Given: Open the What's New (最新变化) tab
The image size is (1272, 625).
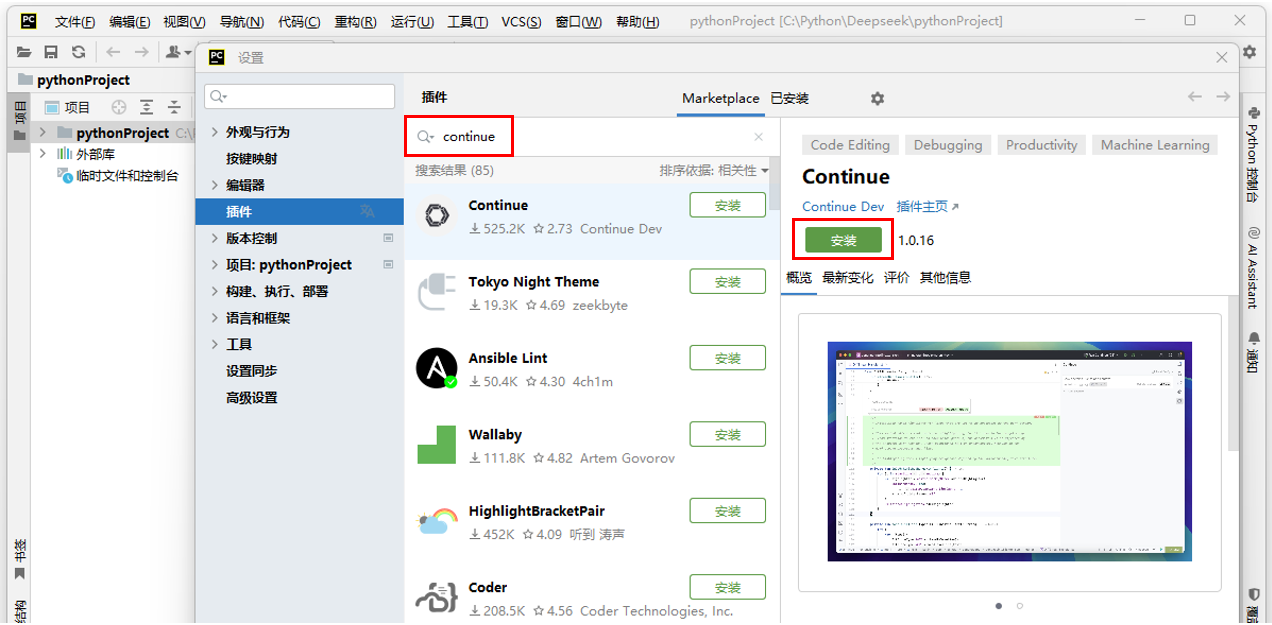Looking at the screenshot, I should tap(847, 277).
